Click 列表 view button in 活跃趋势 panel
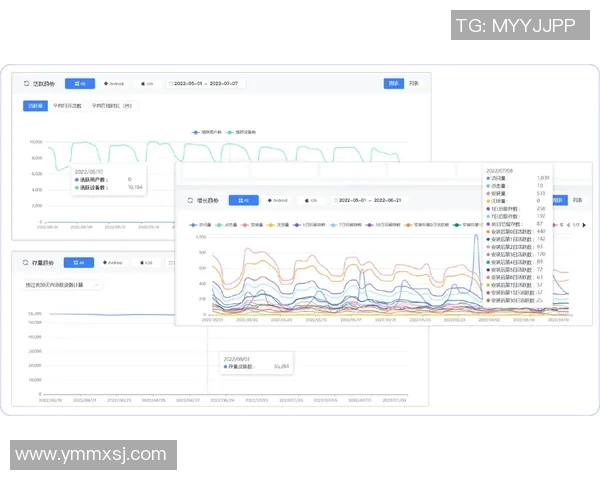 click(414, 84)
